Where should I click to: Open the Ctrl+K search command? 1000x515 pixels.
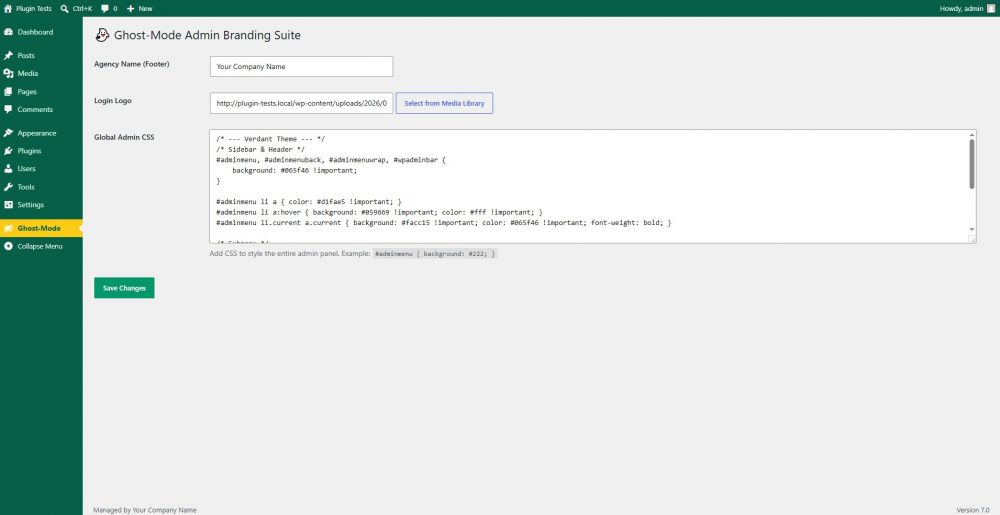point(77,9)
